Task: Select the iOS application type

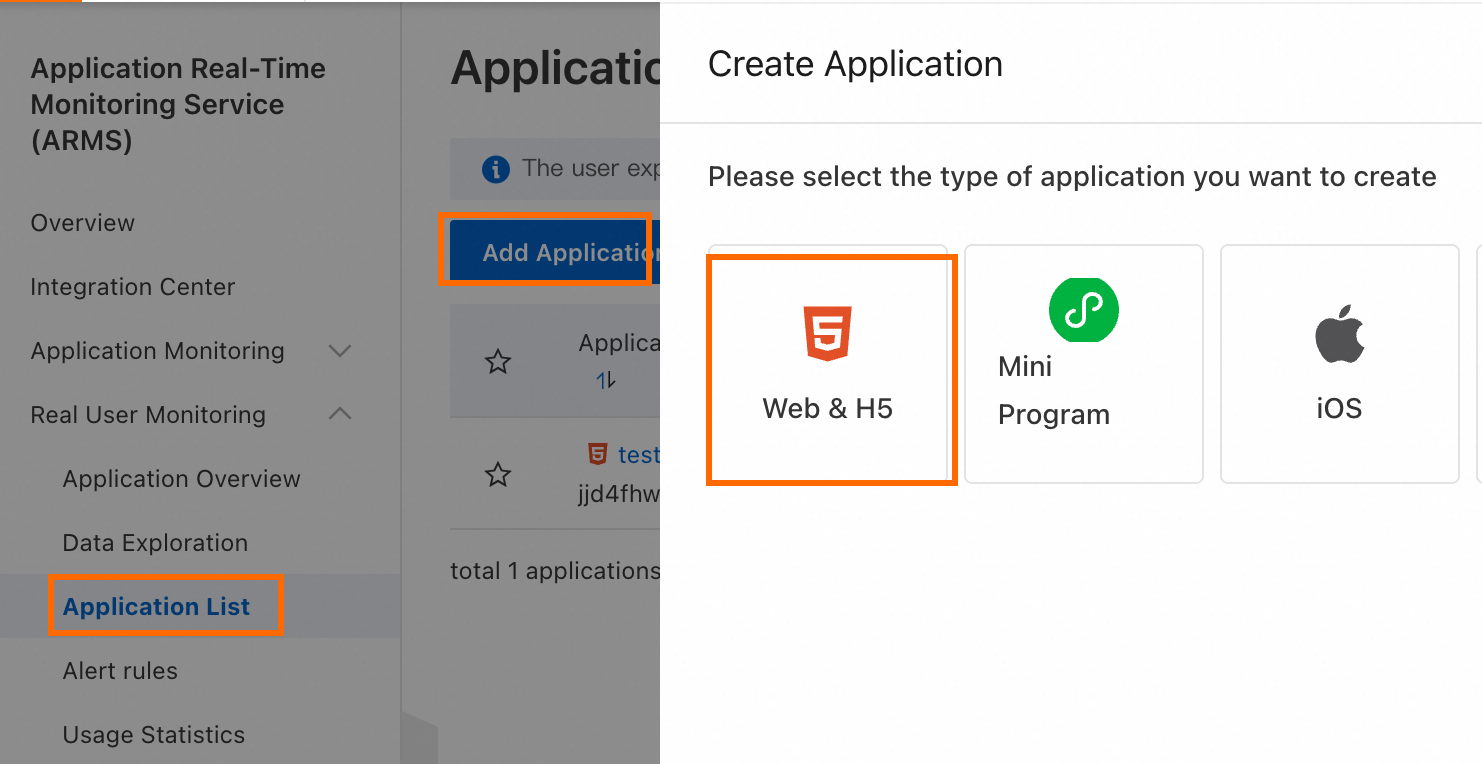Action: (1339, 364)
